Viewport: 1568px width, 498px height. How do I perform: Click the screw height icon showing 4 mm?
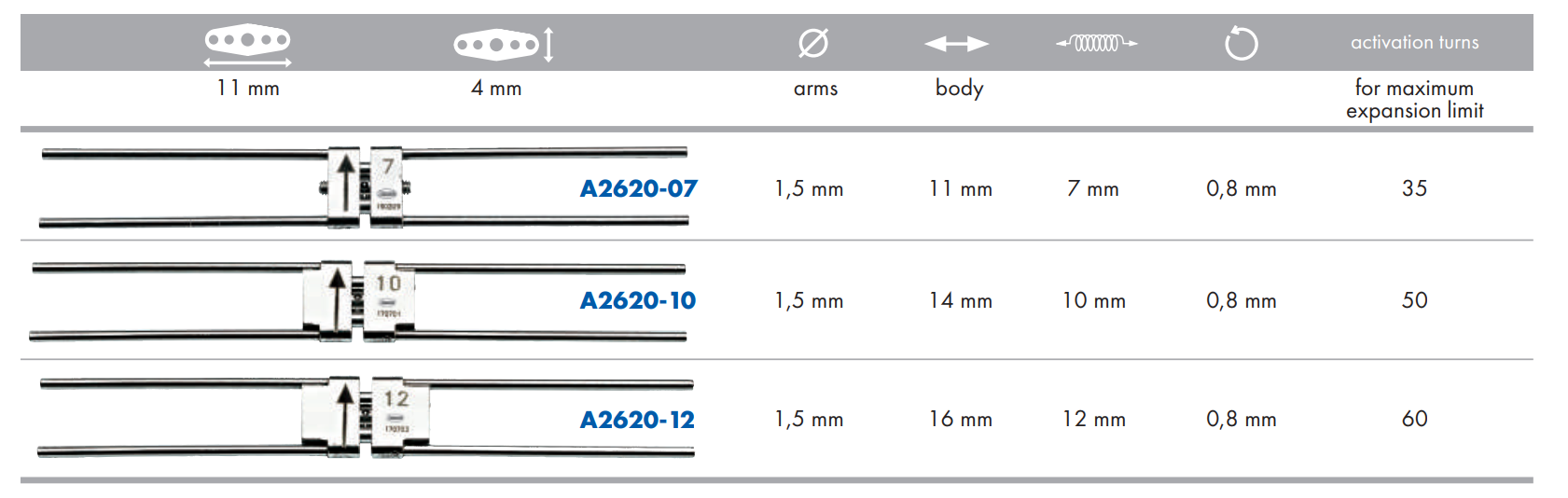point(504,44)
